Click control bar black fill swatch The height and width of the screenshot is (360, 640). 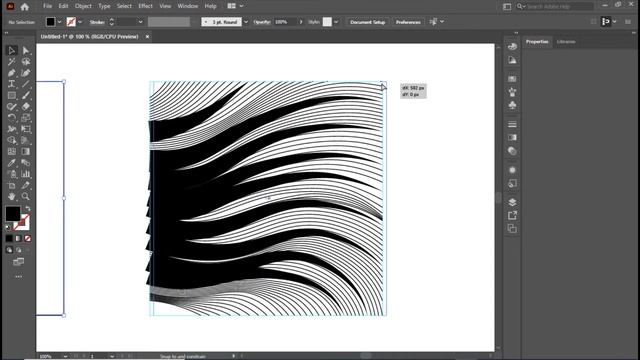click(x=50, y=22)
